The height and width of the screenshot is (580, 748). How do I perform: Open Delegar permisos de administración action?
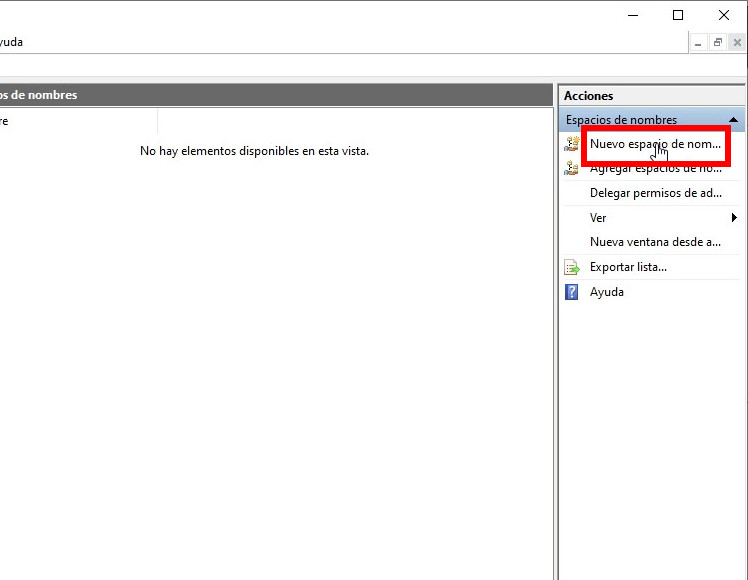tap(655, 193)
